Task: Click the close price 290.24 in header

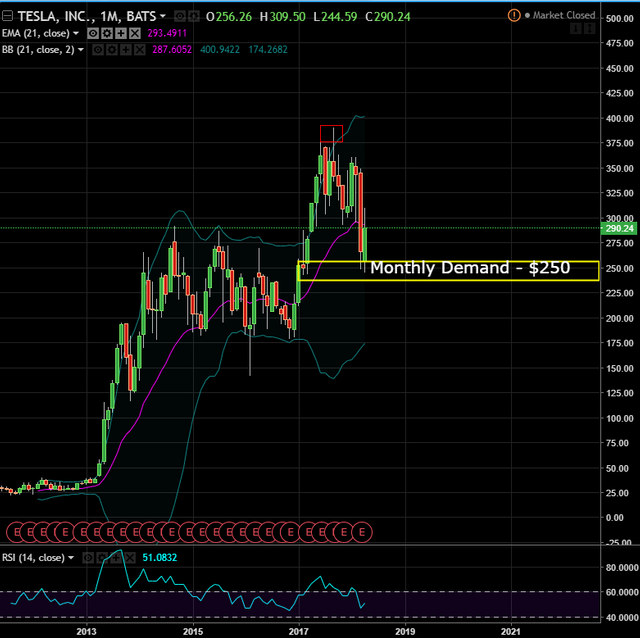Action: 392,16
